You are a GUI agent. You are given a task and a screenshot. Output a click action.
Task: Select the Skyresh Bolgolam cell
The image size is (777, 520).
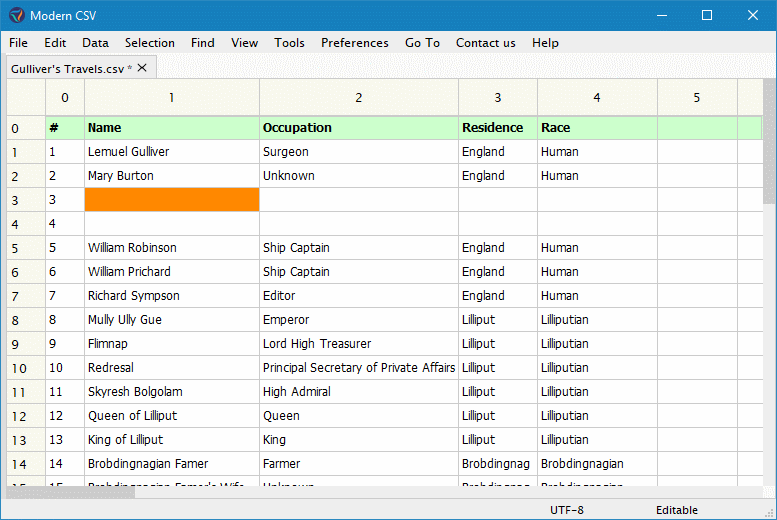(171, 392)
